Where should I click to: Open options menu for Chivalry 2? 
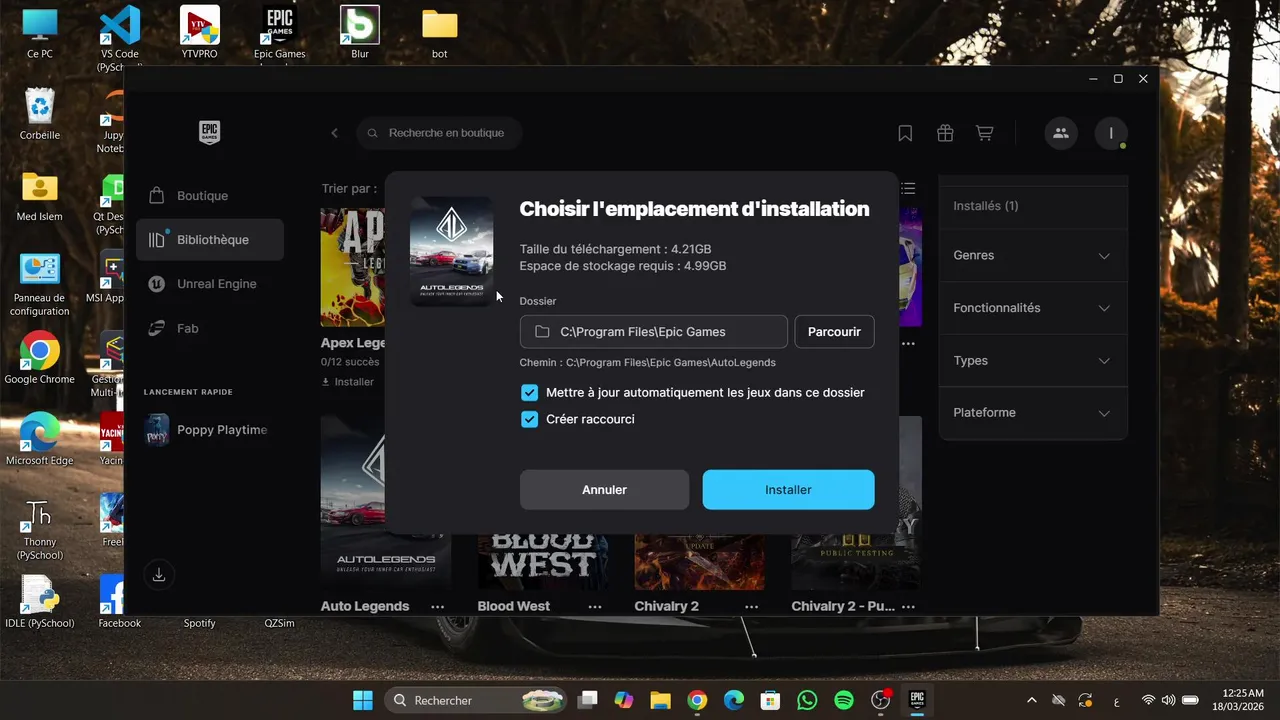[x=751, y=606]
